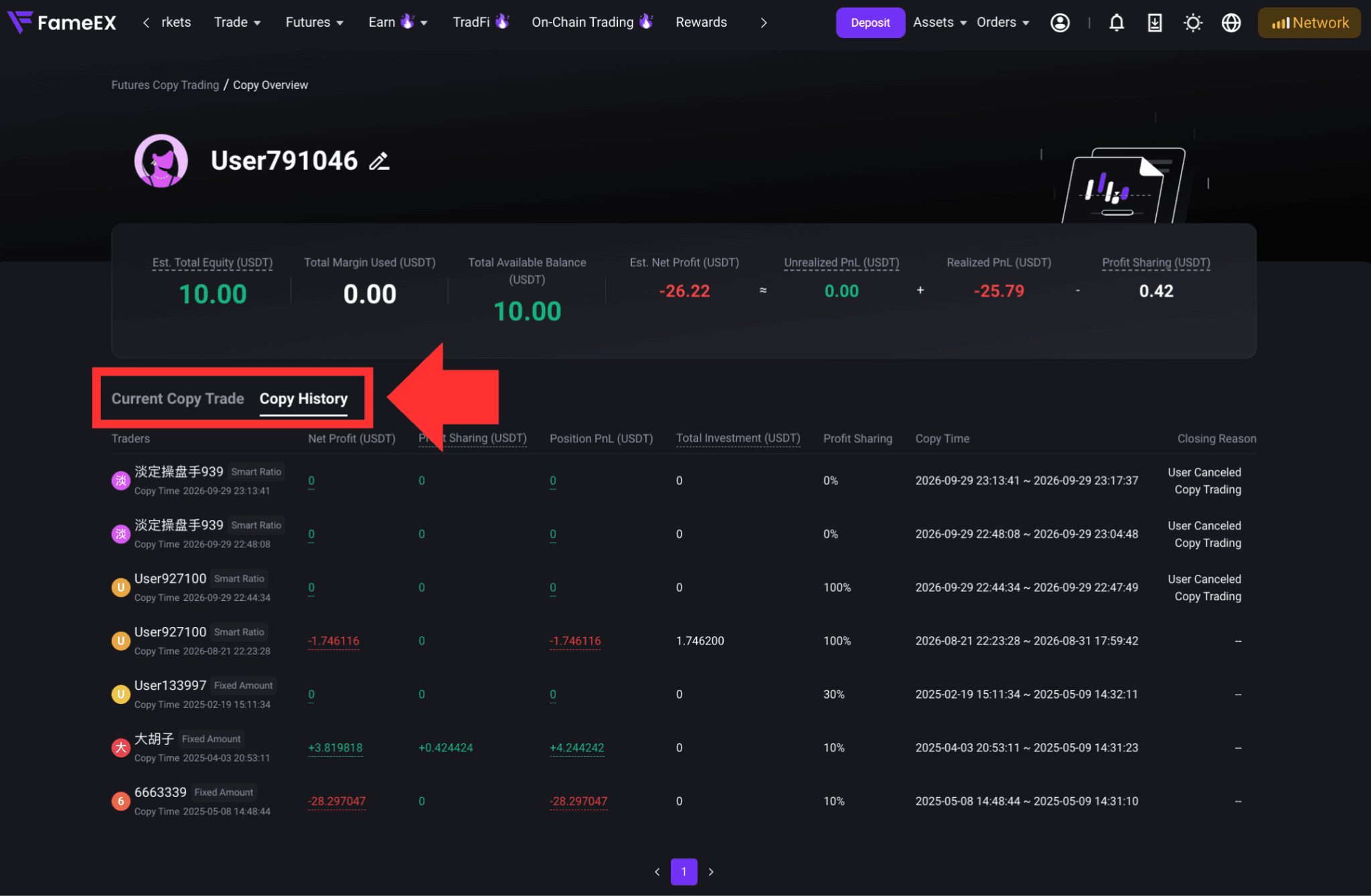Open the language globe icon
The height and width of the screenshot is (896, 1371).
(1230, 23)
